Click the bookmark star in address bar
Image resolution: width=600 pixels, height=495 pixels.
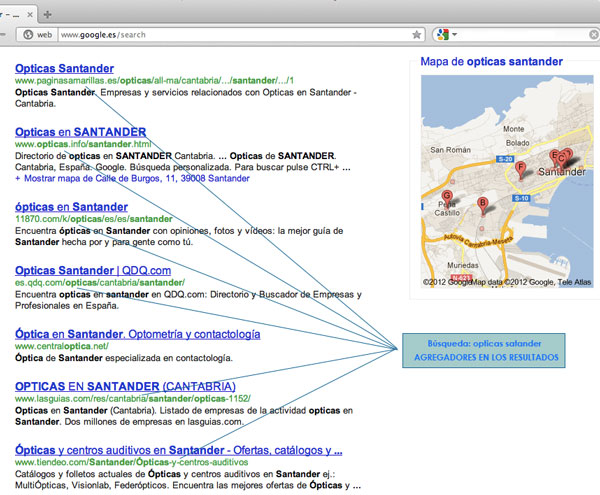click(x=417, y=35)
